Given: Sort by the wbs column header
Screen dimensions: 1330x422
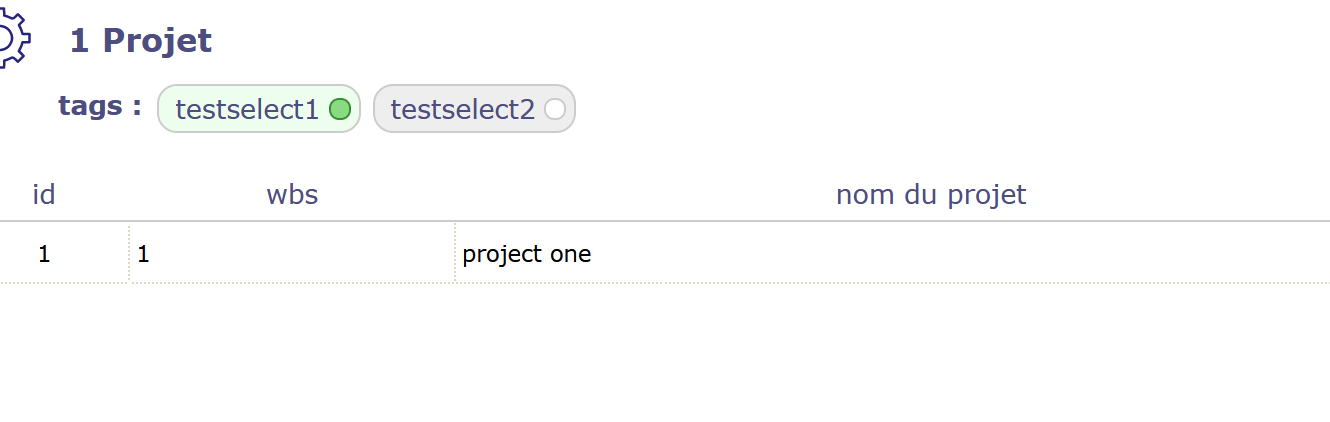Looking at the screenshot, I should (x=292, y=194).
